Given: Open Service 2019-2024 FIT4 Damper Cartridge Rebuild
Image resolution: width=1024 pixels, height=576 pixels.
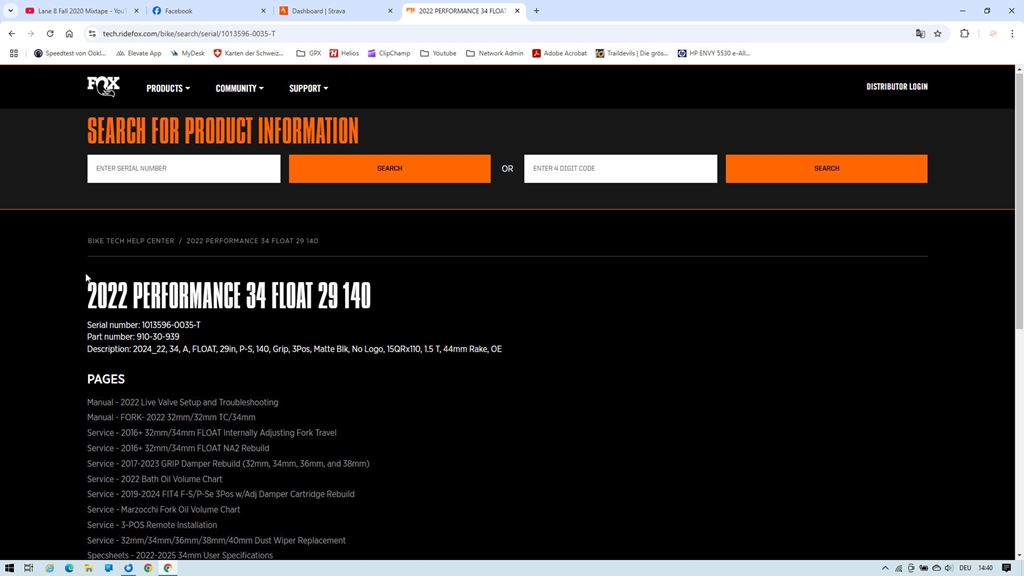Looking at the screenshot, I should click(x=221, y=494).
